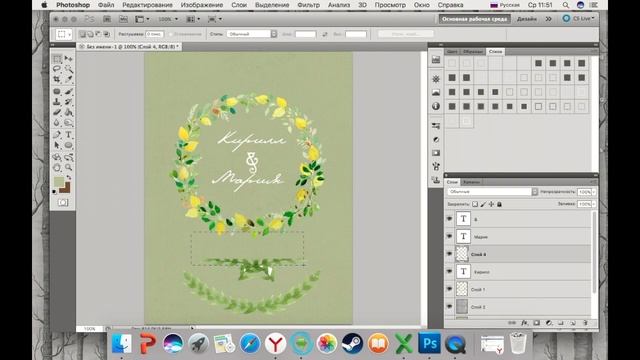The height and width of the screenshot is (360, 640).
Task: Click the delete layer trash icon
Action: tap(585, 323)
